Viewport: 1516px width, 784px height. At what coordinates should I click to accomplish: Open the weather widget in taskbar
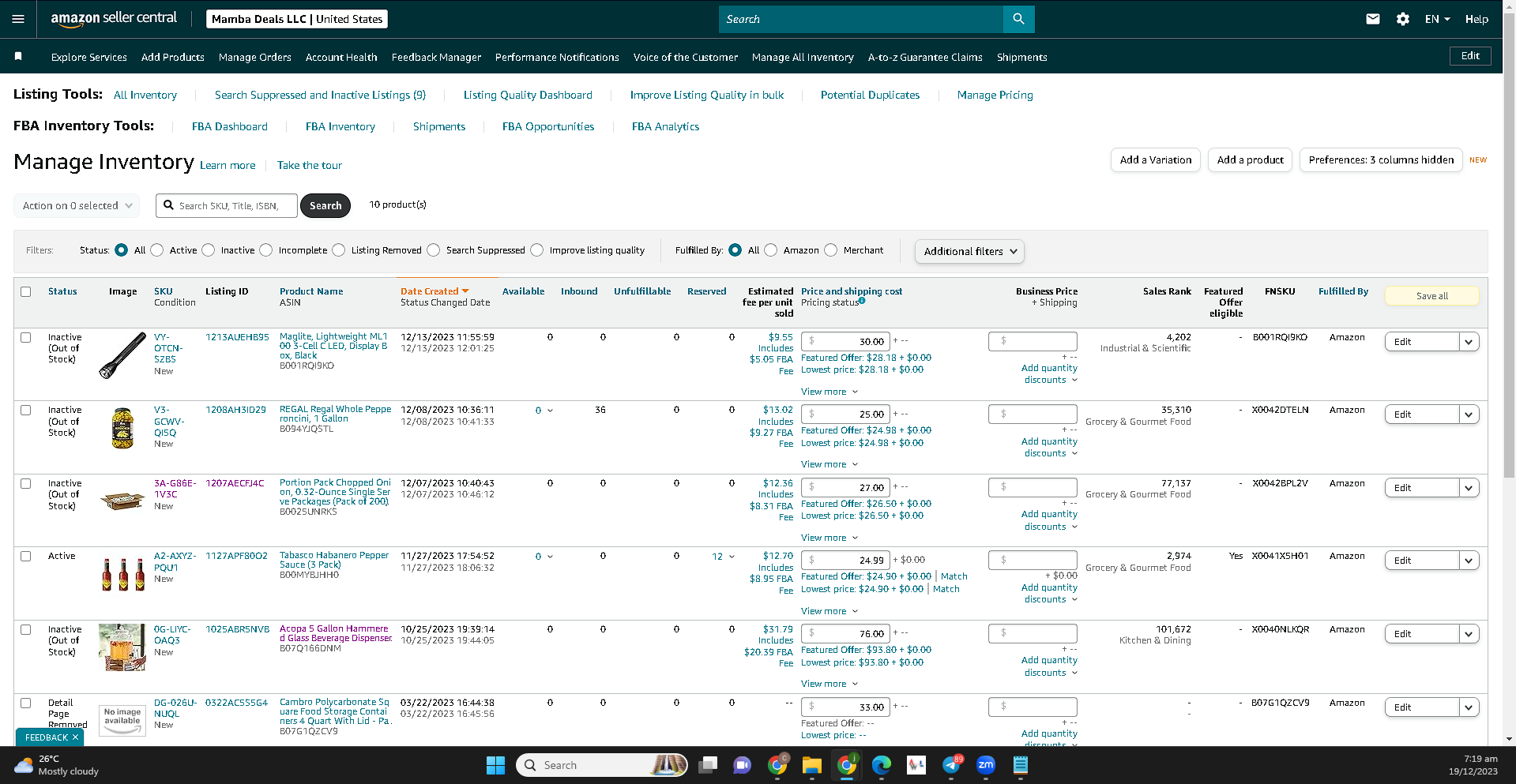click(57, 765)
